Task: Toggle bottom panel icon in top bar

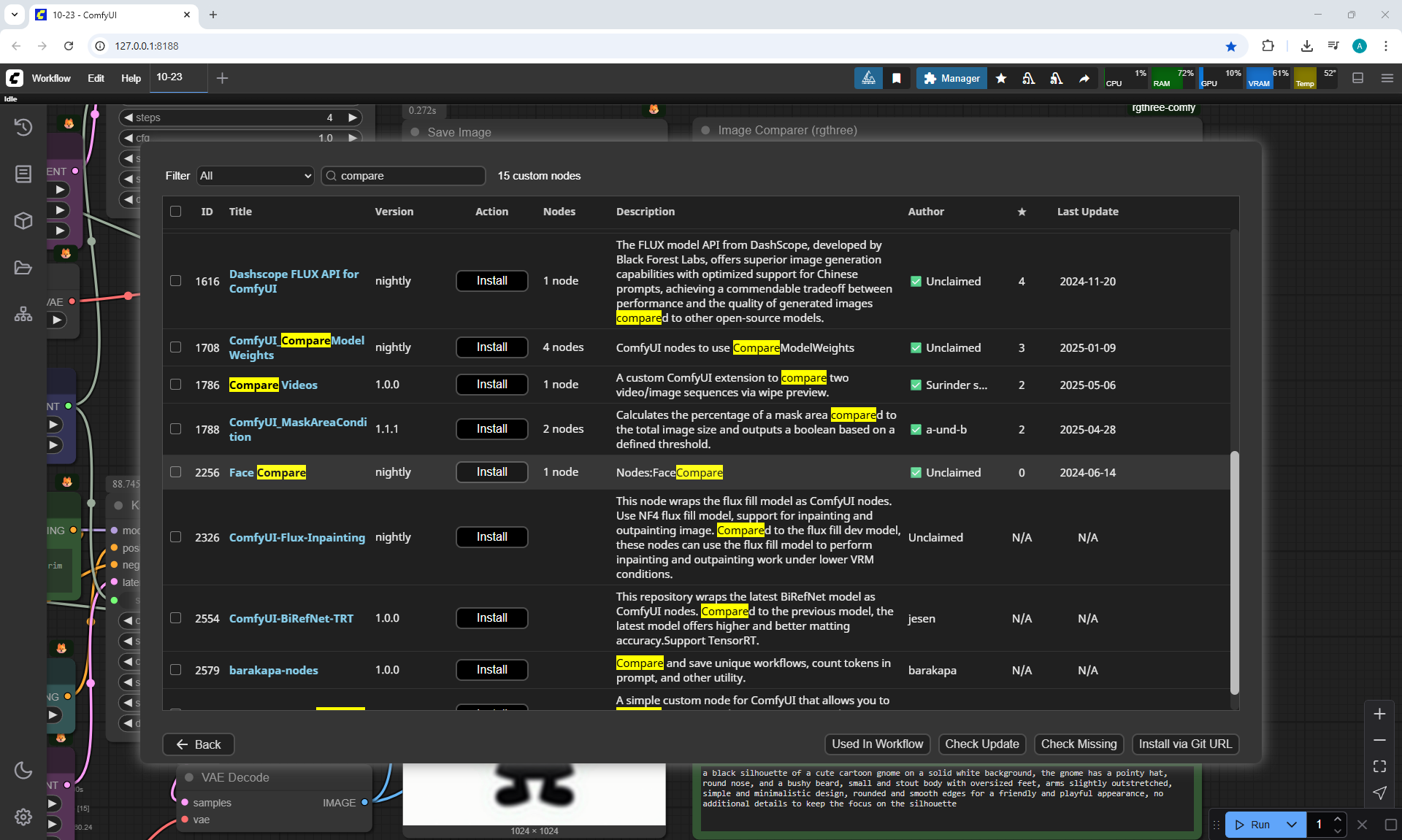Action: tap(1358, 78)
